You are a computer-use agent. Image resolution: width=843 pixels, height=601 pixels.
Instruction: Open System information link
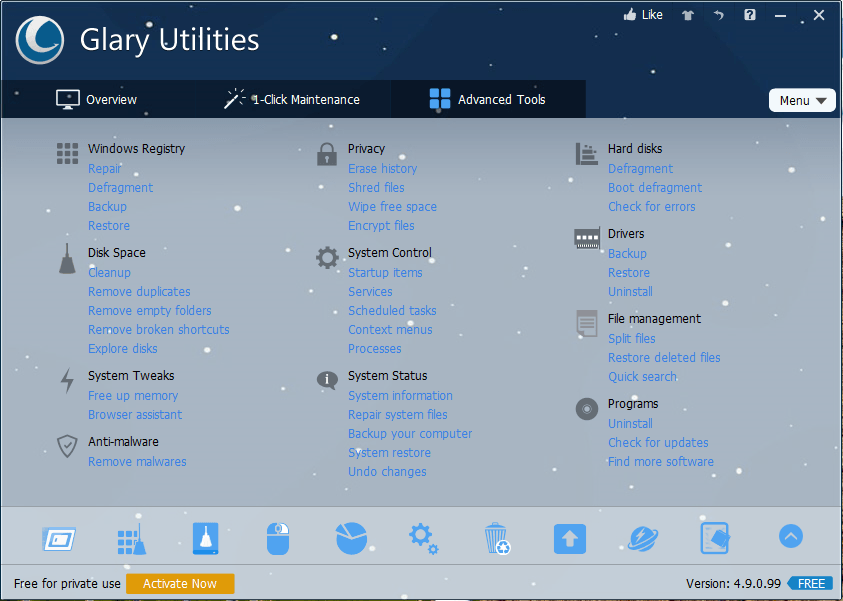point(400,396)
